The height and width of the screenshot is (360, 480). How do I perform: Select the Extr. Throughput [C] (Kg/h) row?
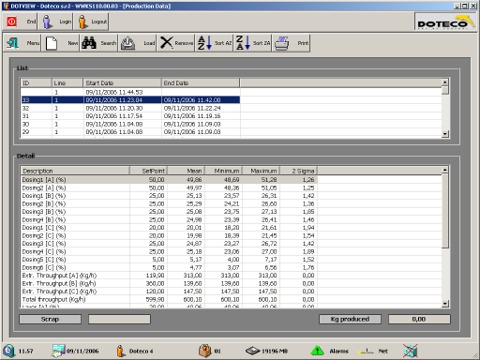(x=169, y=292)
